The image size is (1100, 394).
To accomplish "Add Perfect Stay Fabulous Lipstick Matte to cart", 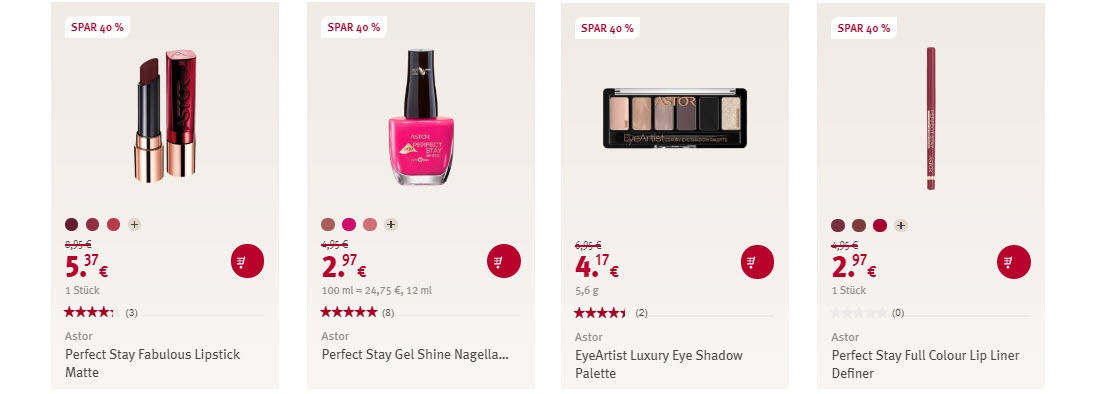I will pyautogui.click(x=248, y=261).
